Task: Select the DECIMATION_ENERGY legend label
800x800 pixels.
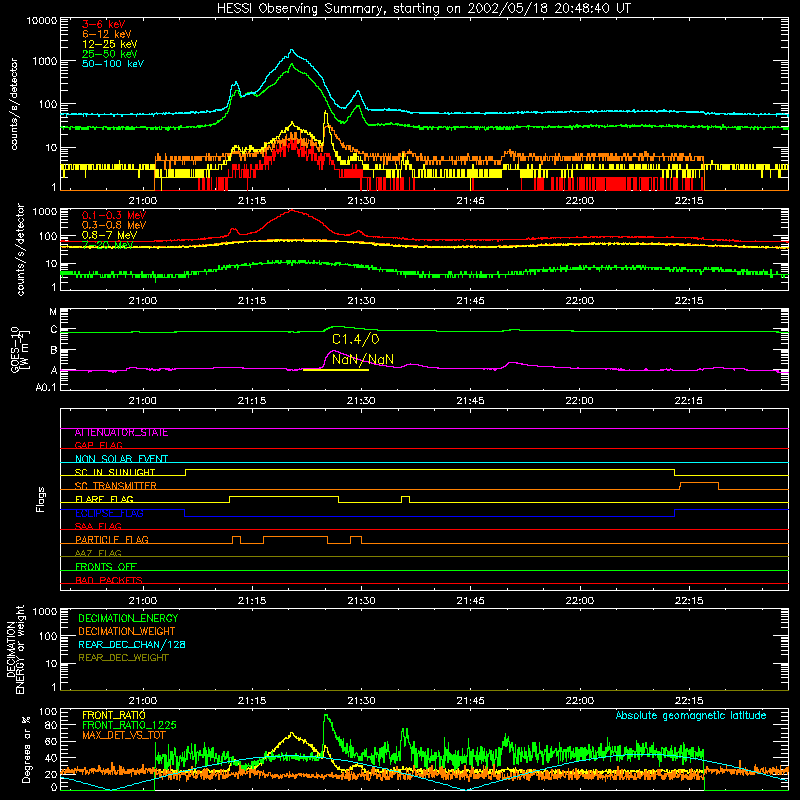Action: pyautogui.click(x=128, y=618)
